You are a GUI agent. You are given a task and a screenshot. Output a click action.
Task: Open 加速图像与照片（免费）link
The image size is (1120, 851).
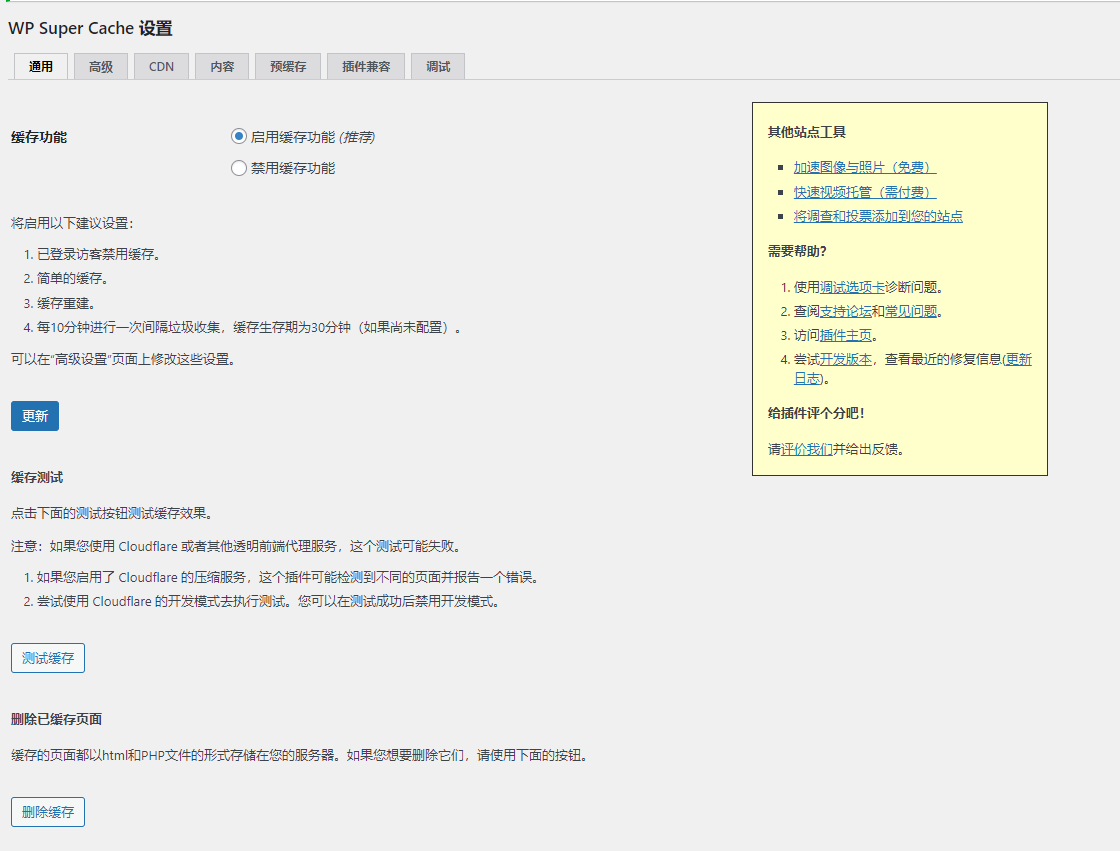pos(864,167)
